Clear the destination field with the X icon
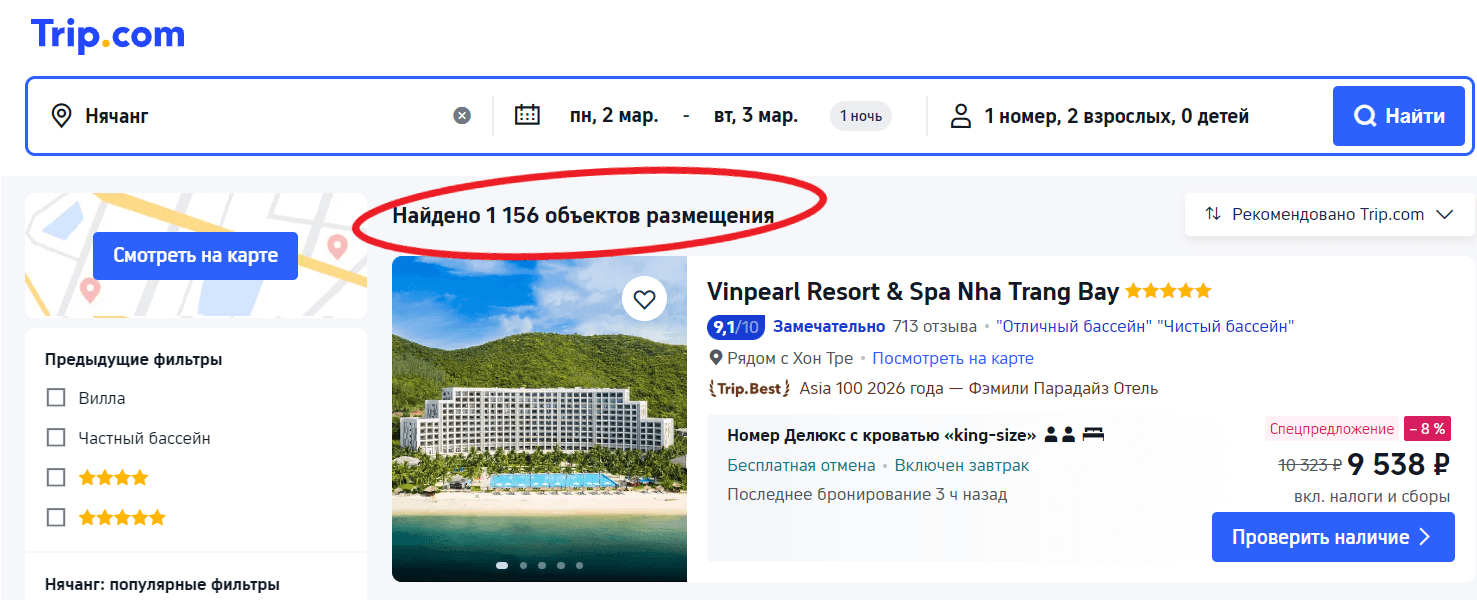 [461, 114]
